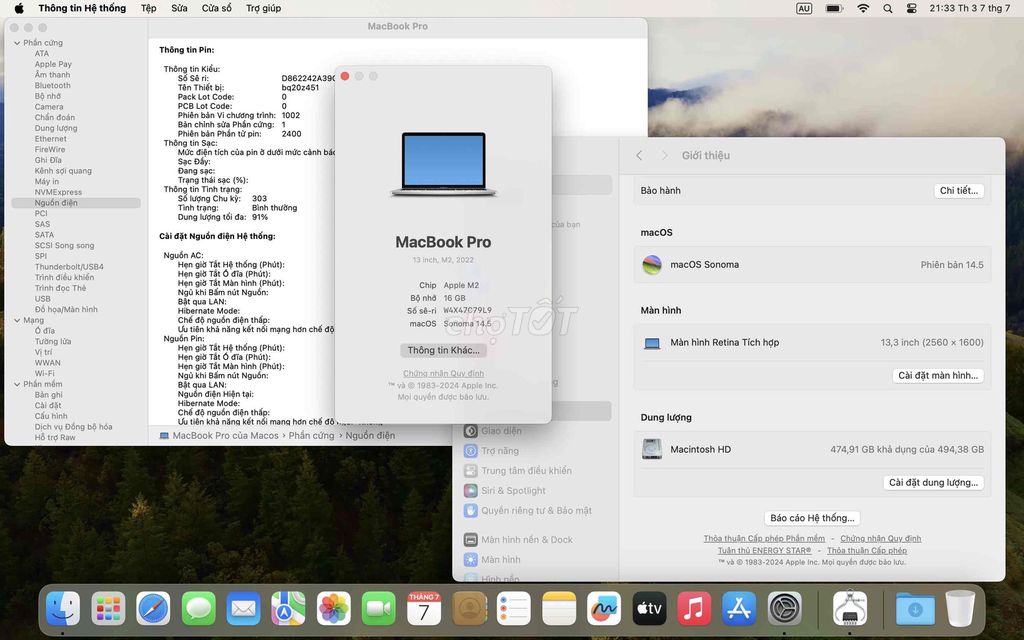Launch FaceTime from the Dock

point(379,609)
